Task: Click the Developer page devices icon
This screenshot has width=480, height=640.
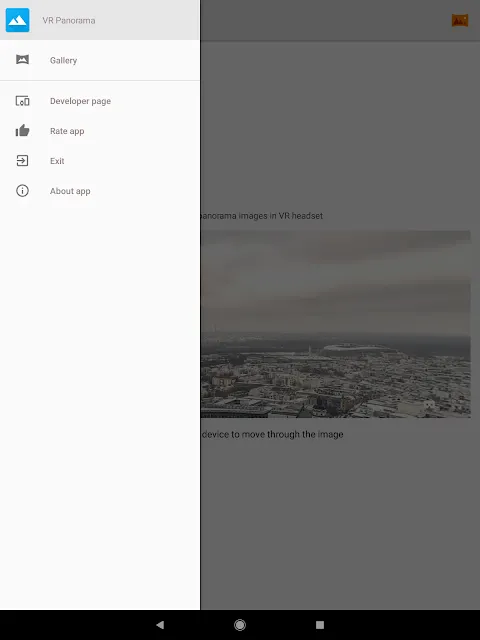Action: (x=22, y=101)
